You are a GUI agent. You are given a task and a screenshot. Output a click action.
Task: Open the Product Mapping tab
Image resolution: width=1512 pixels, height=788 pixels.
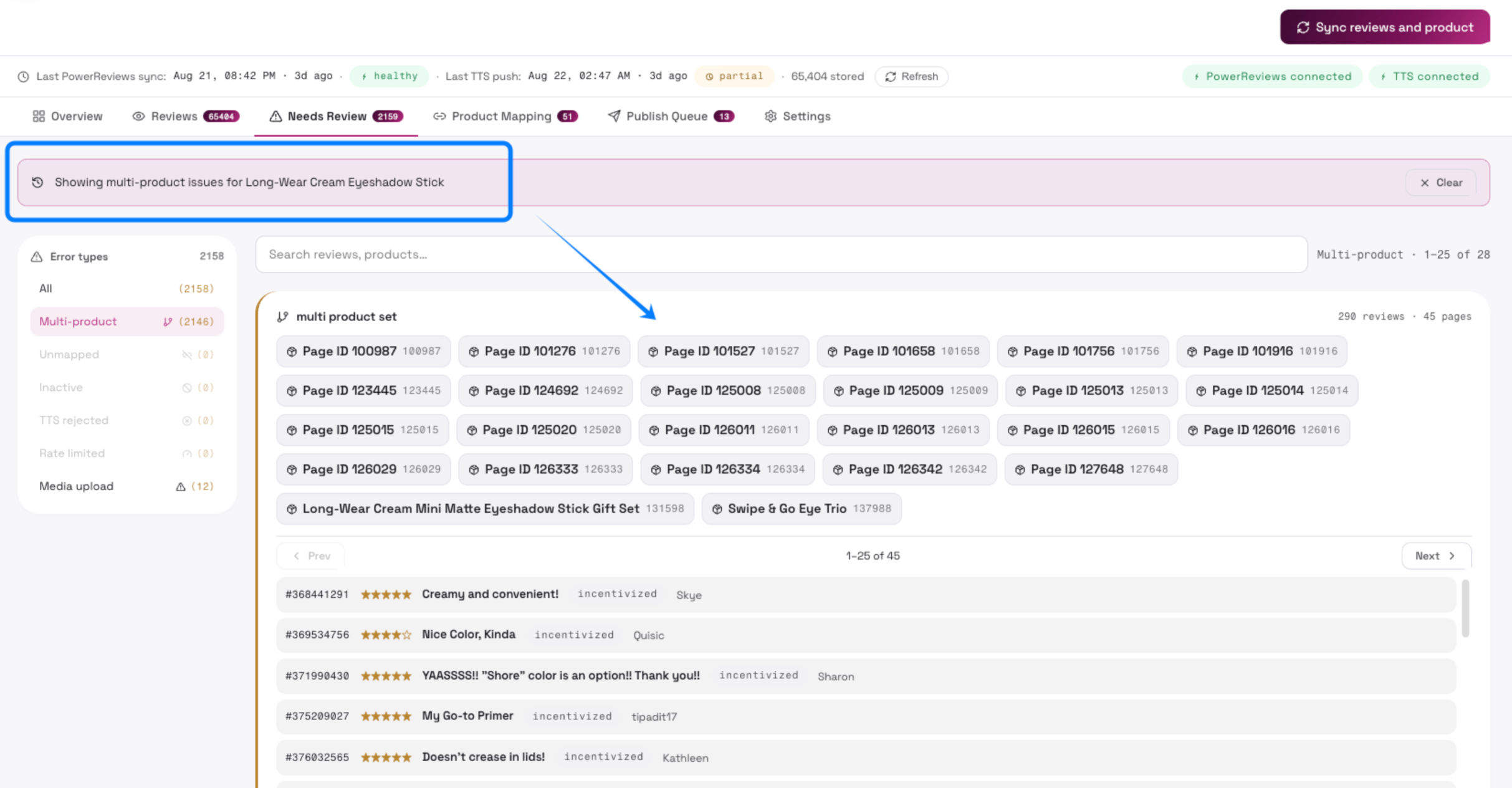pos(505,117)
